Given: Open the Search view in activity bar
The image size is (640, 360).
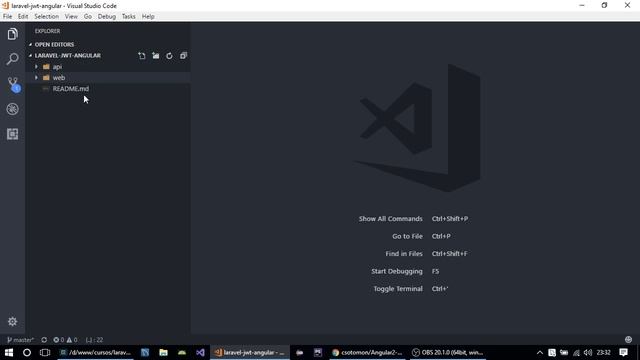Looking at the screenshot, I should [13, 59].
